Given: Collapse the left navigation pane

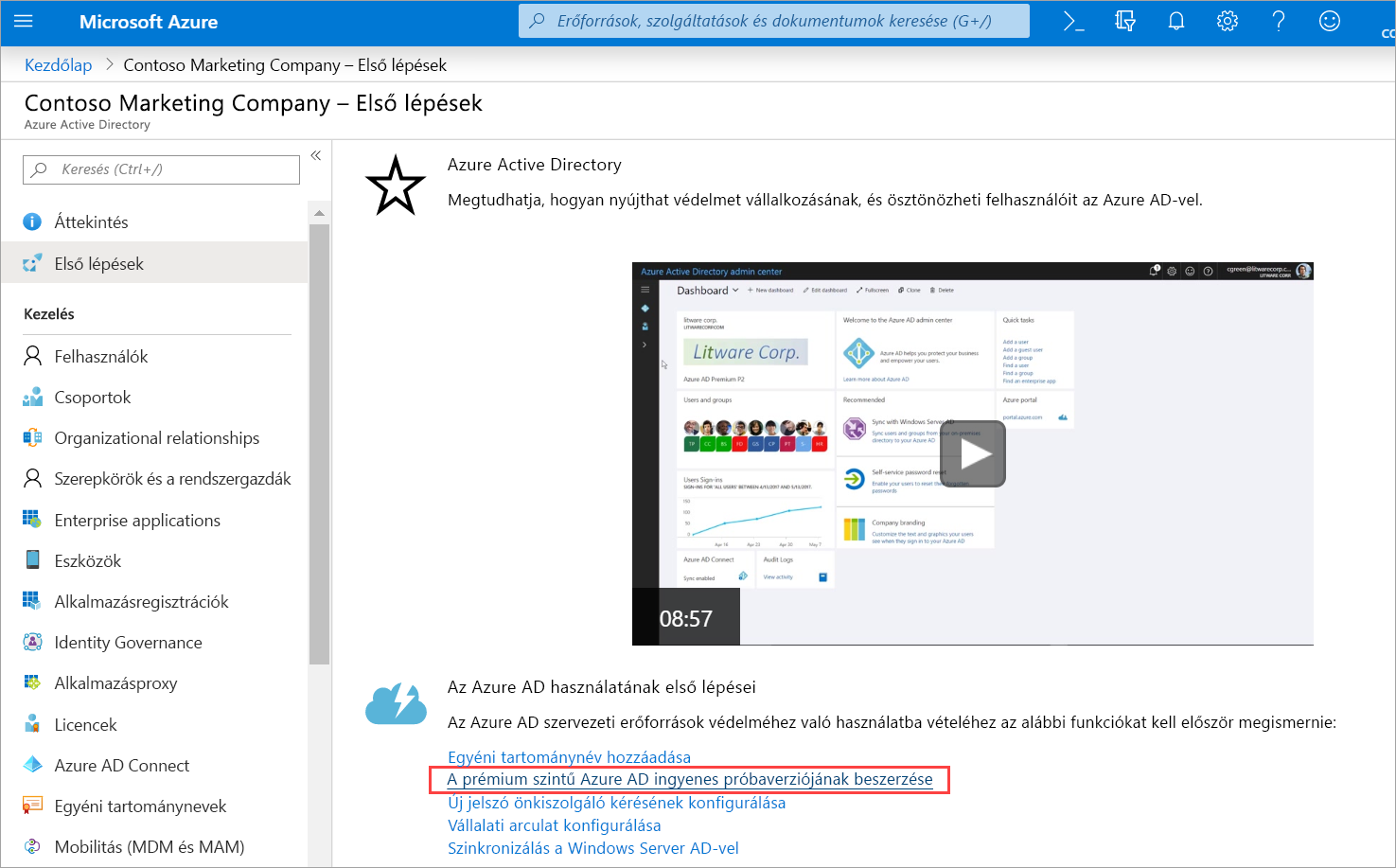Looking at the screenshot, I should pos(316,155).
